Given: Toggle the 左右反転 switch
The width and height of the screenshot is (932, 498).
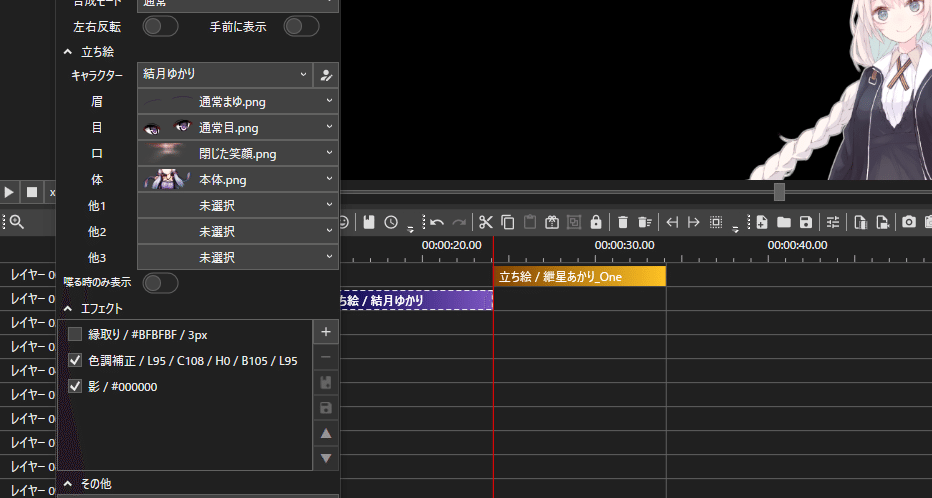Looking at the screenshot, I should tap(160, 26).
